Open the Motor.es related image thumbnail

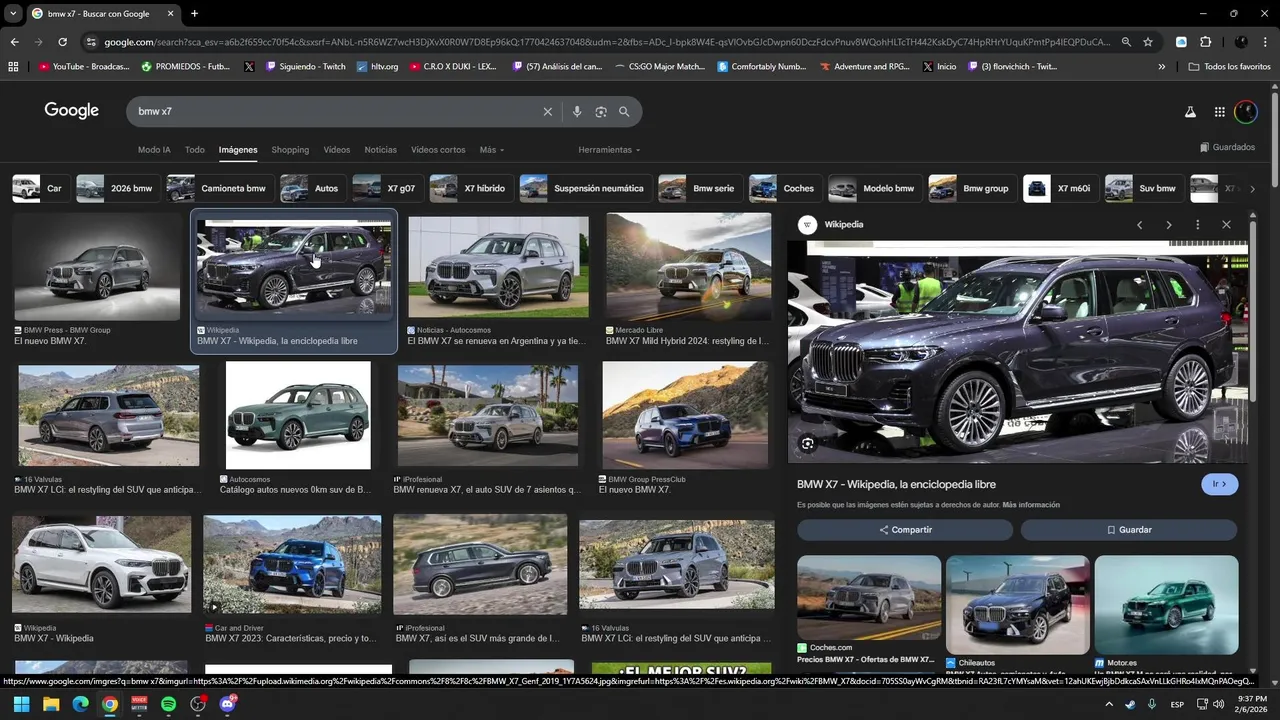[1166, 603]
